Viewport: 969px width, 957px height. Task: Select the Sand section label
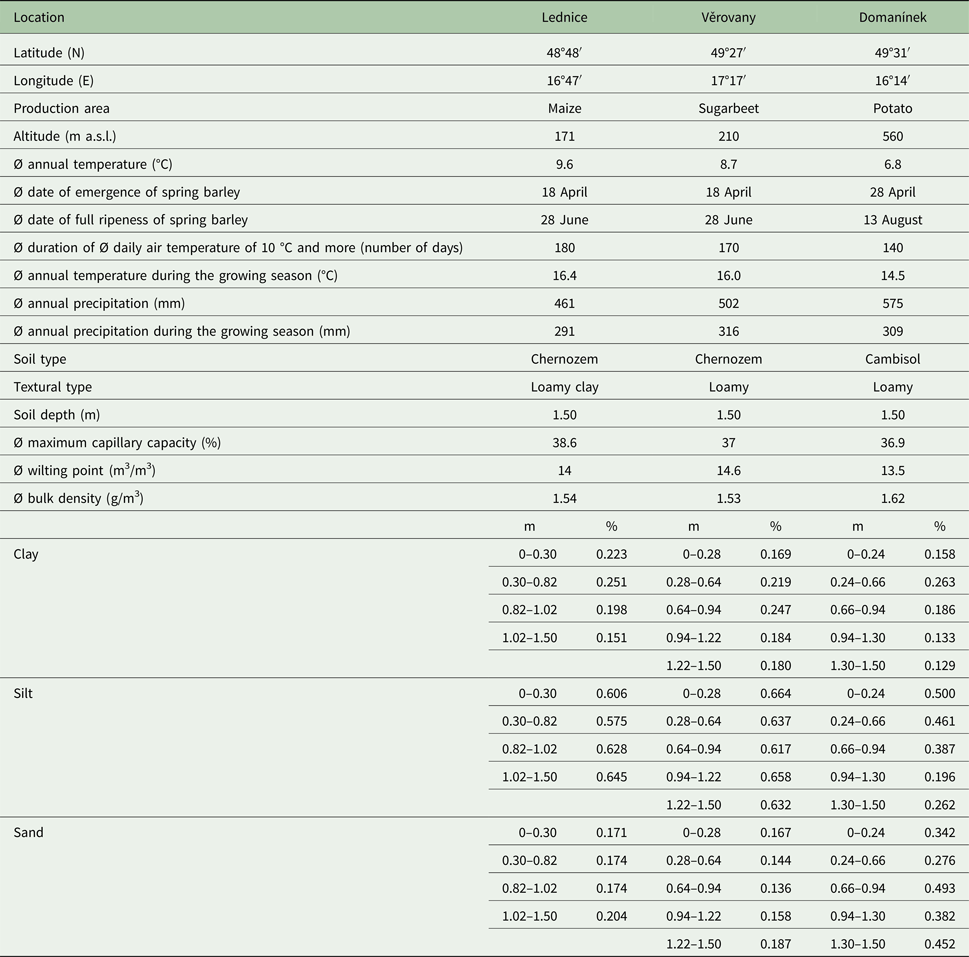click(x=28, y=832)
